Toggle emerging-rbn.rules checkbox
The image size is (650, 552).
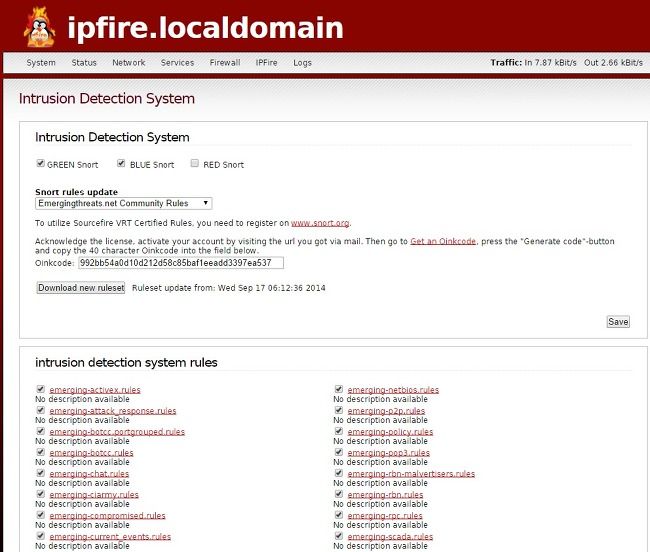coord(339,494)
